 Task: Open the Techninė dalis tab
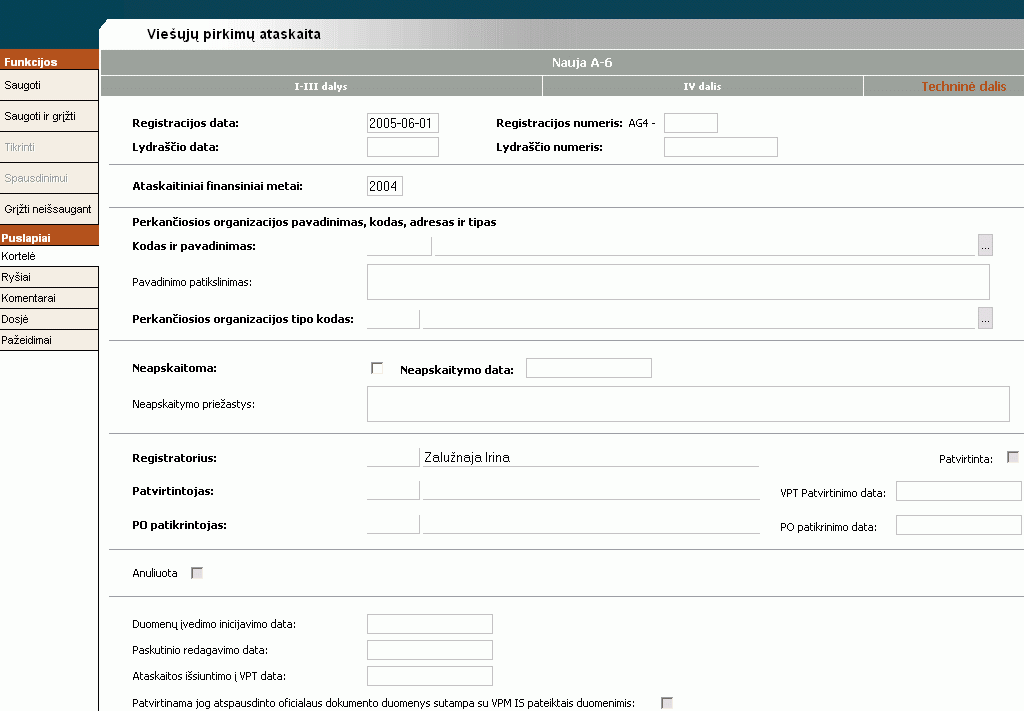point(944,86)
